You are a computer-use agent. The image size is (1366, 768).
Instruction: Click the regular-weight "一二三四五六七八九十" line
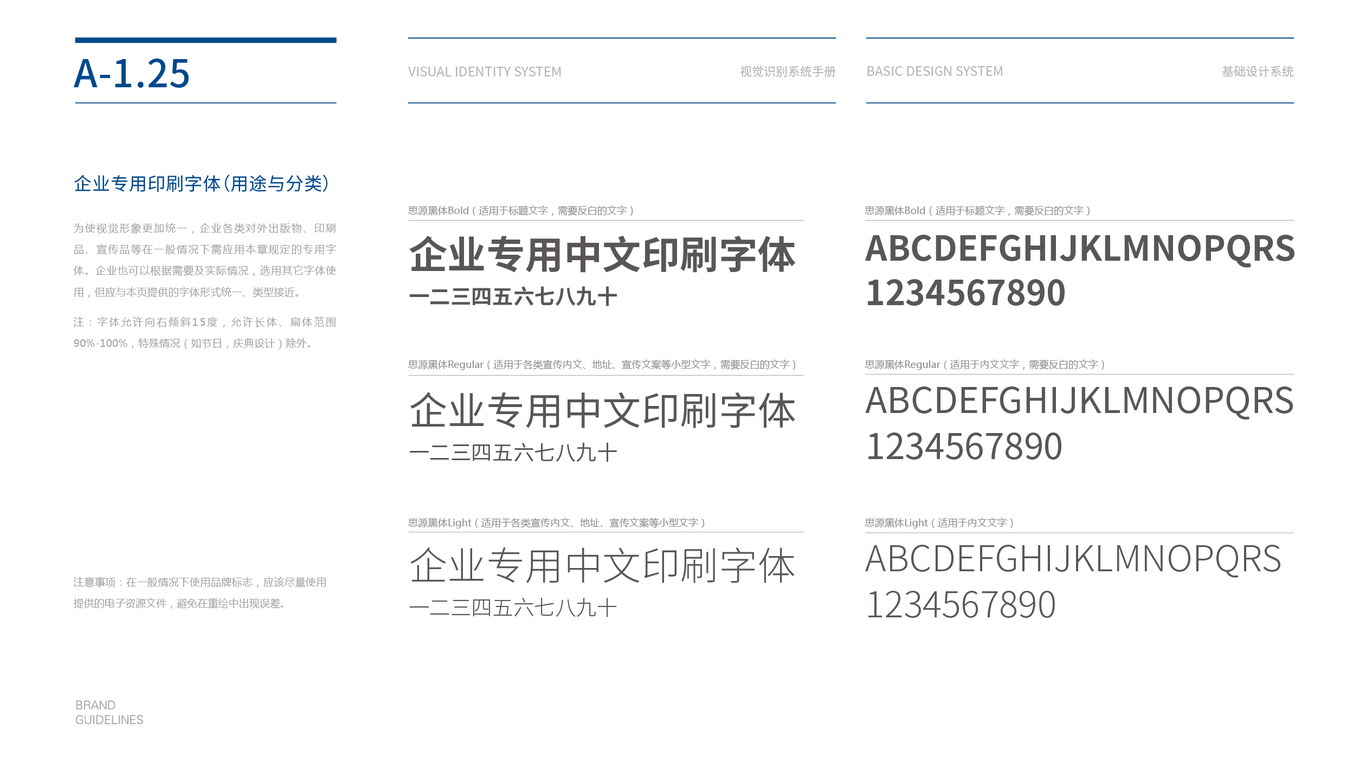[x=513, y=453]
